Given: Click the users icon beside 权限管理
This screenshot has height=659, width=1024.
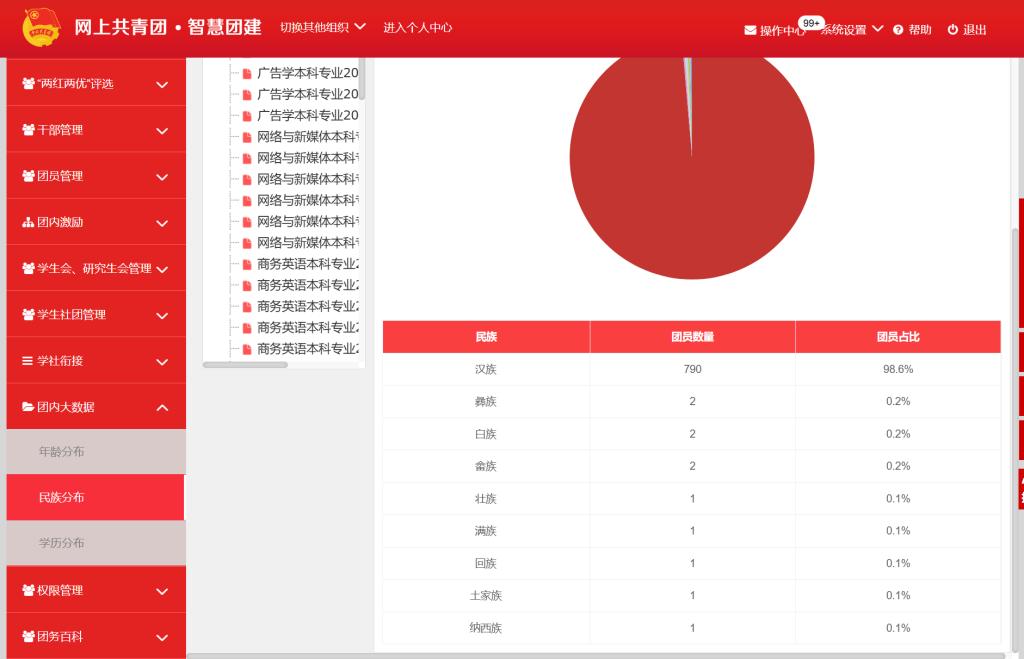Looking at the screenshot, I should coord(28,591).
